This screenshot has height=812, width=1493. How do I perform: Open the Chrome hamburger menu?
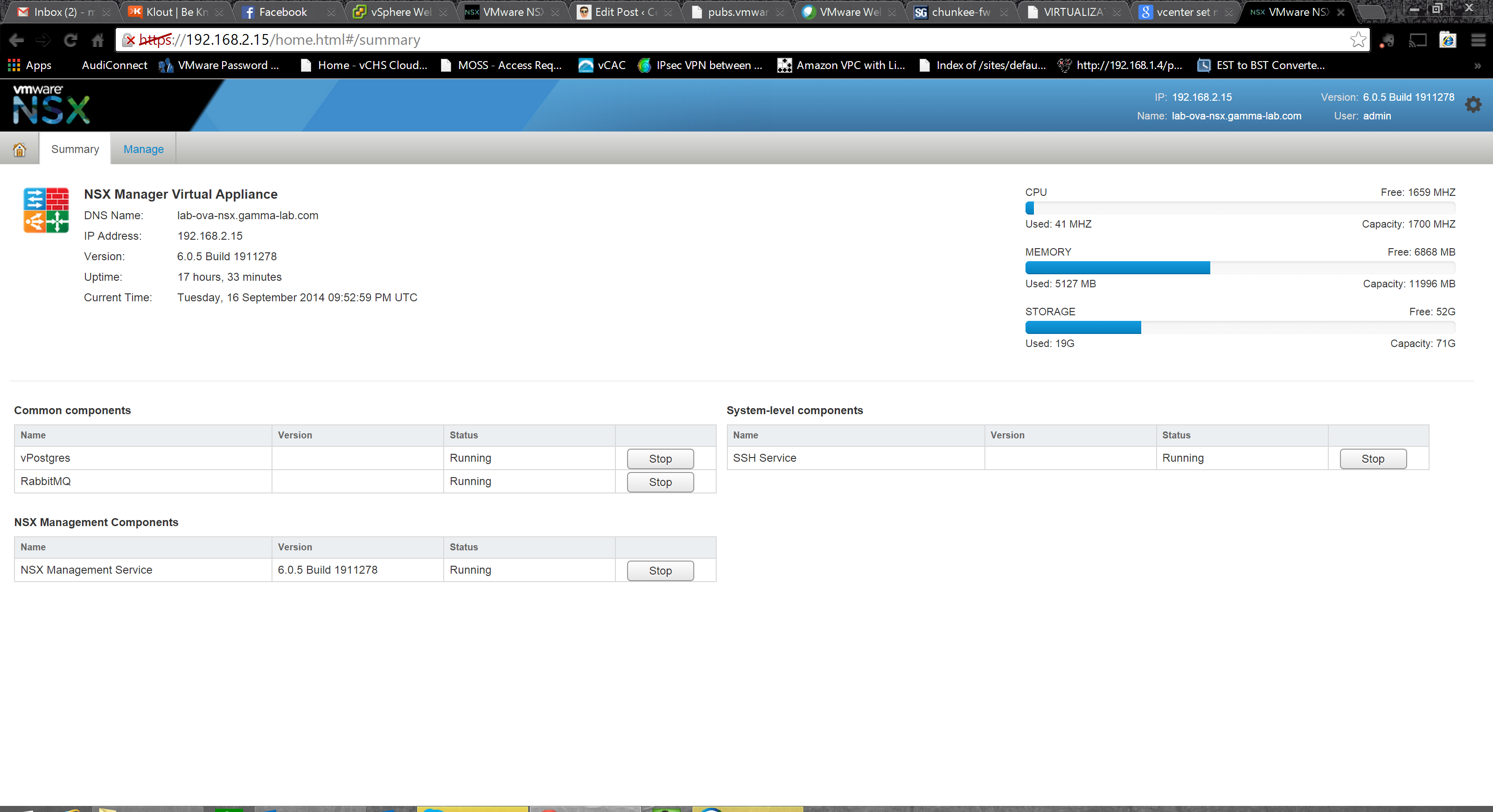[x=1479, y=40]
